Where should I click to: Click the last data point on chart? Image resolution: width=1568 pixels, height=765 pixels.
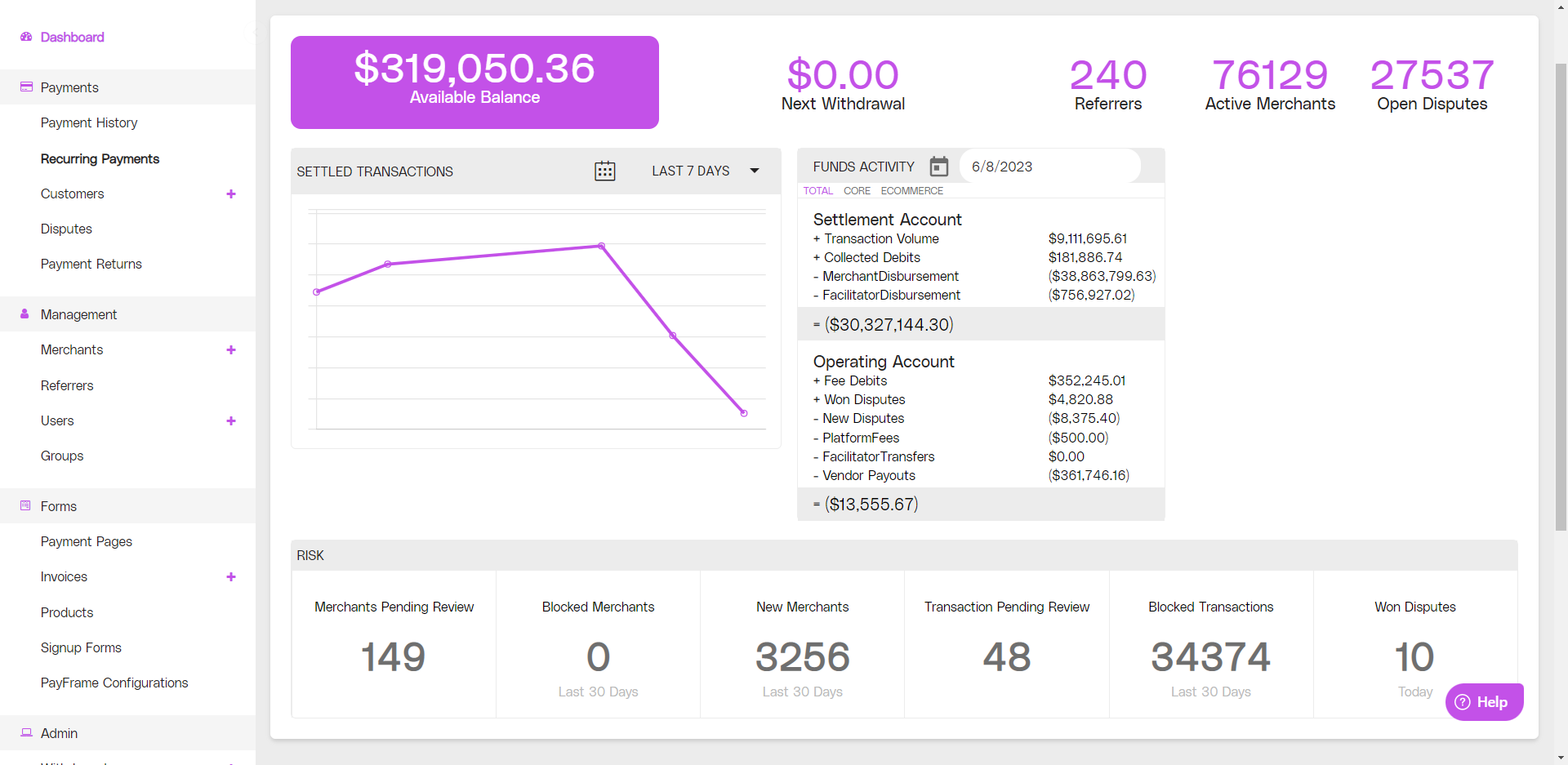tap(744, 413)
